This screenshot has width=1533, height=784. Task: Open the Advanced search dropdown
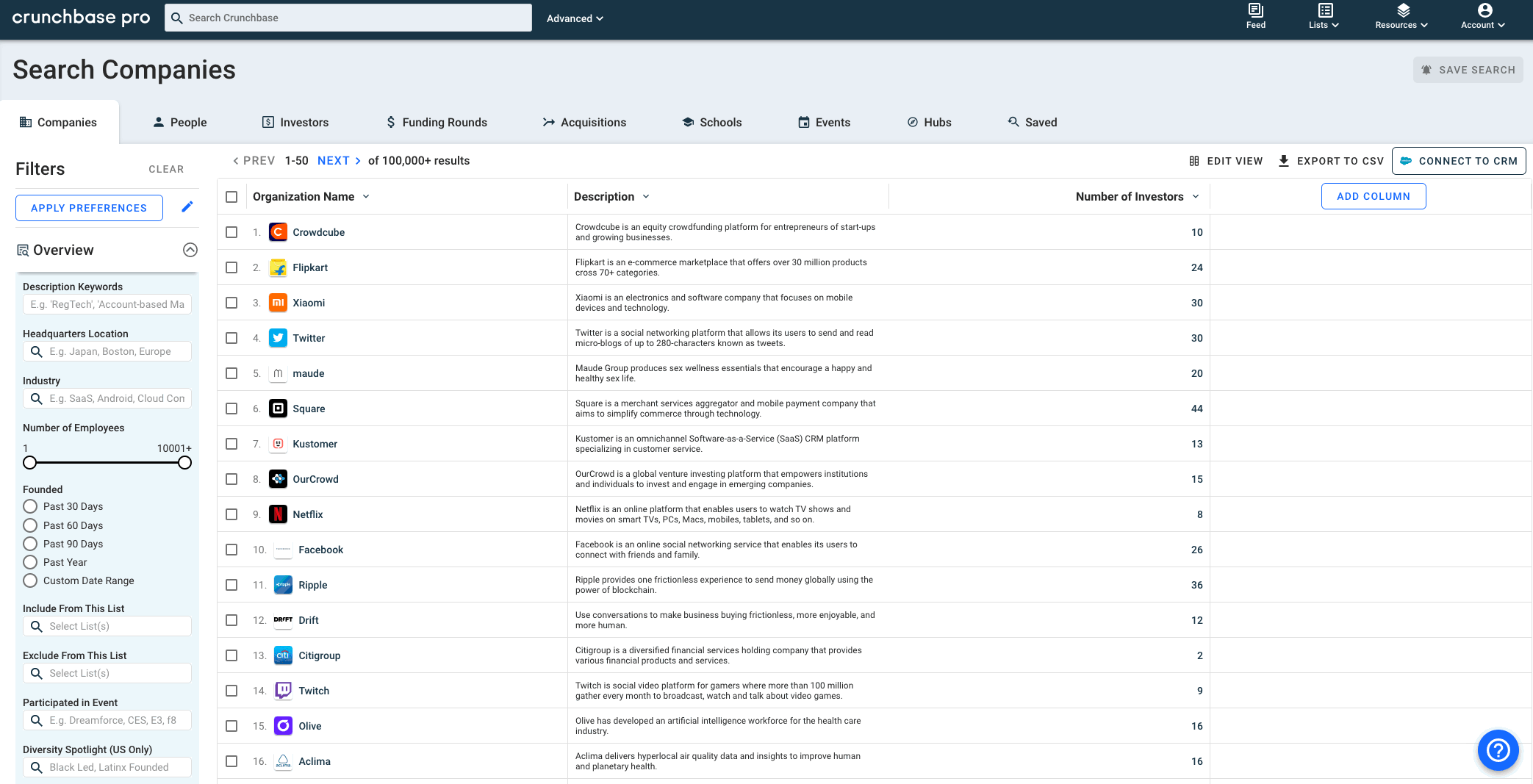(x=575, y=18)
